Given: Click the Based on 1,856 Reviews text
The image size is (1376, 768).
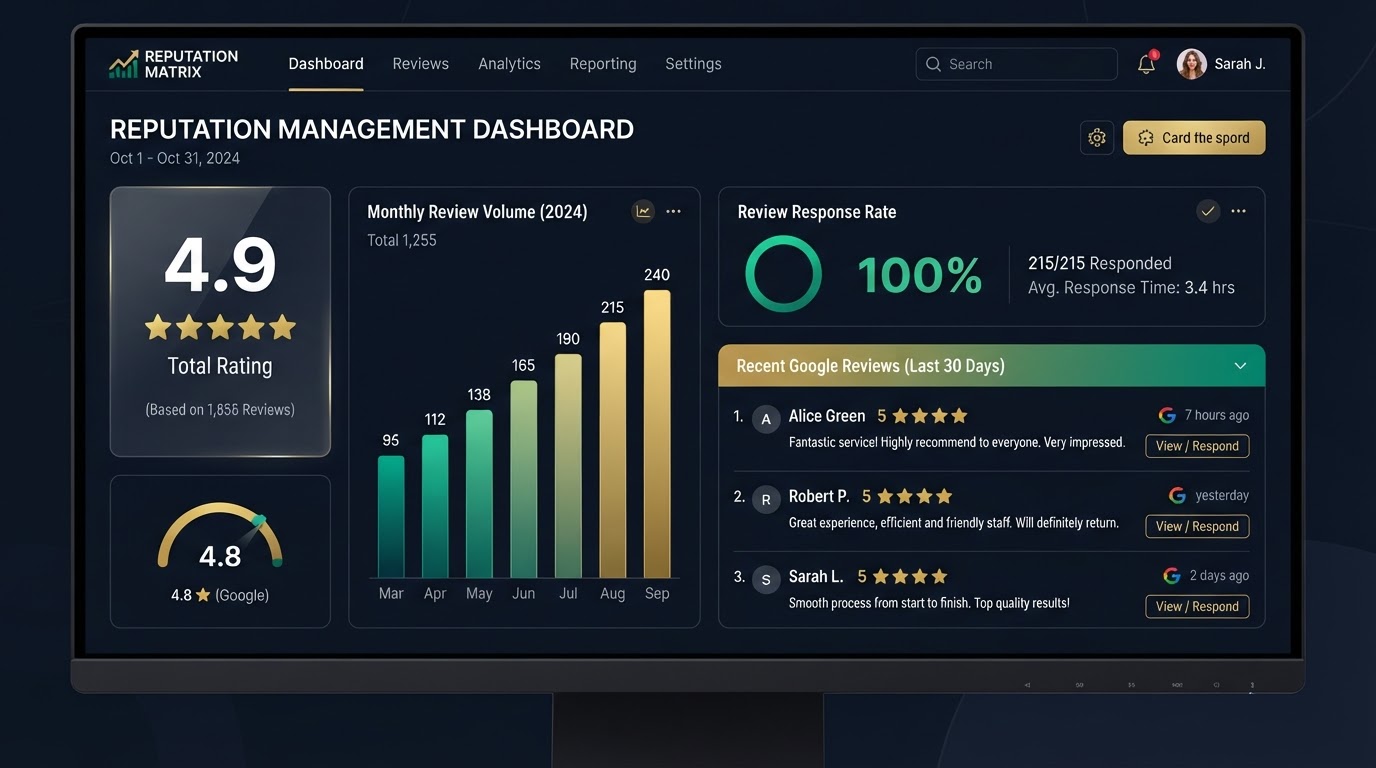Looking at the screenshot, I should pos(220,409).
